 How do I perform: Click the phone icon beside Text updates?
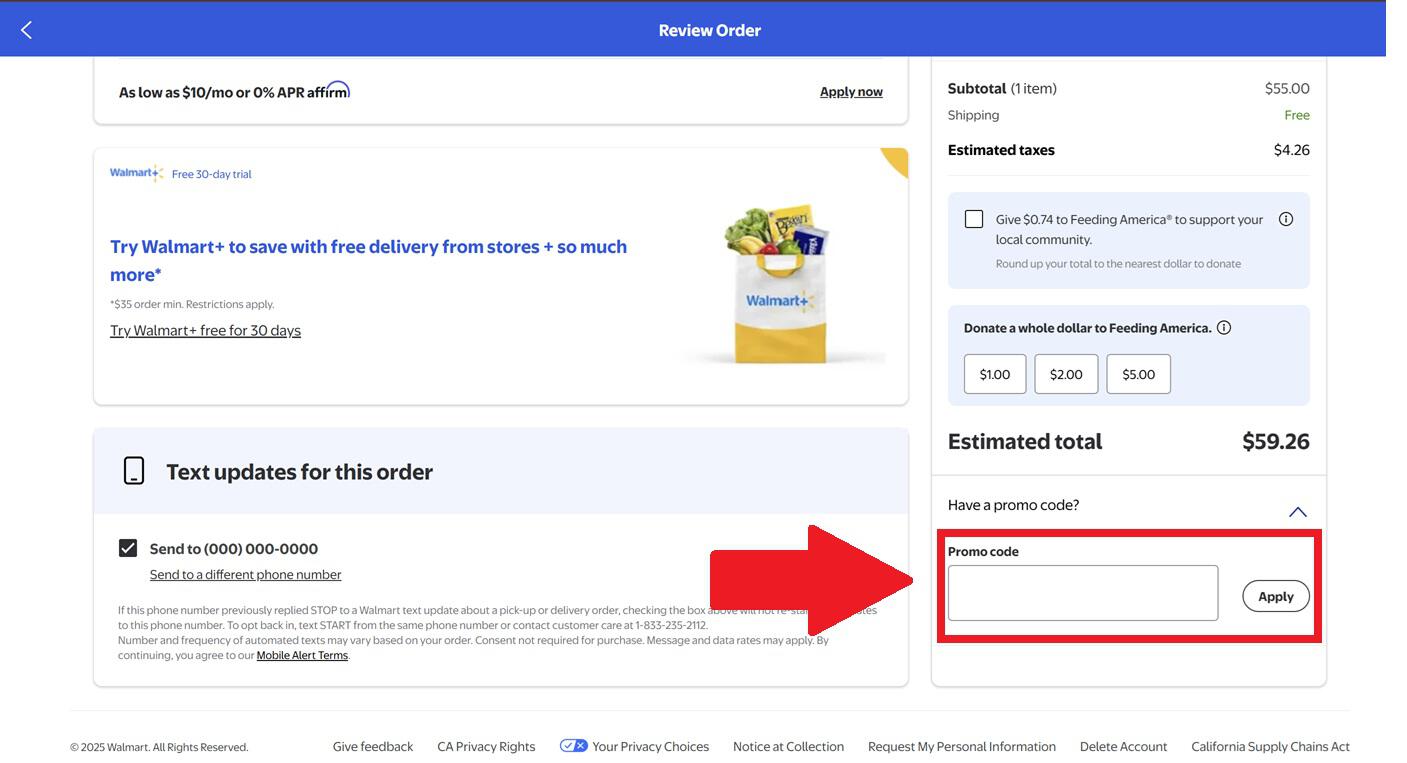[133, 471]
